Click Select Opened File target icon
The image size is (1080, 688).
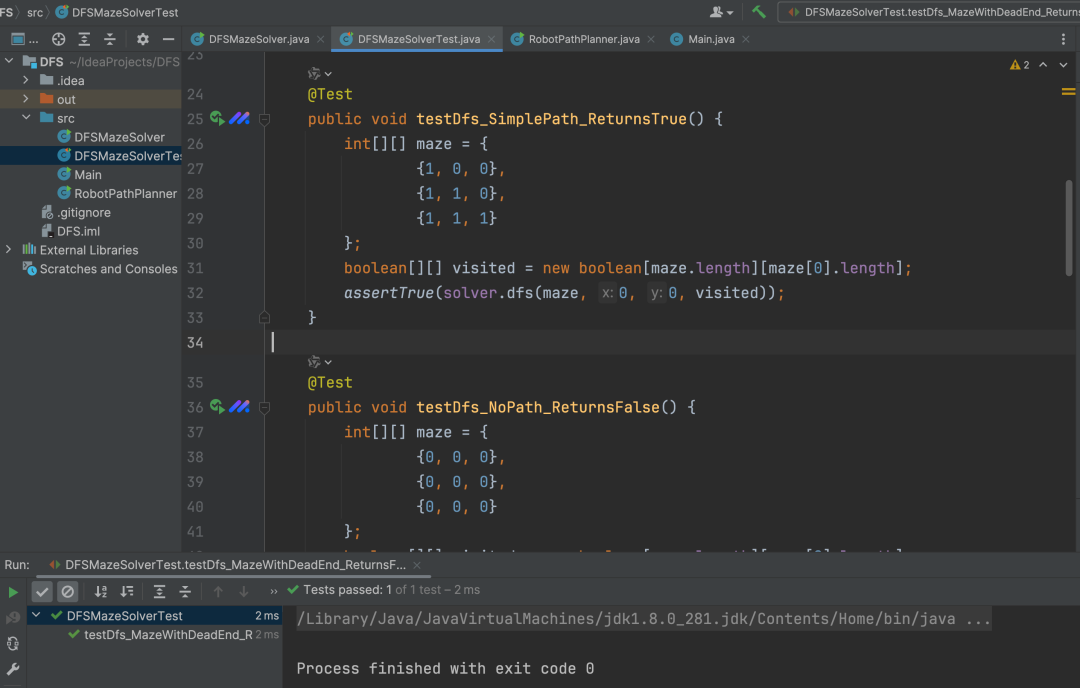[59, 39]
